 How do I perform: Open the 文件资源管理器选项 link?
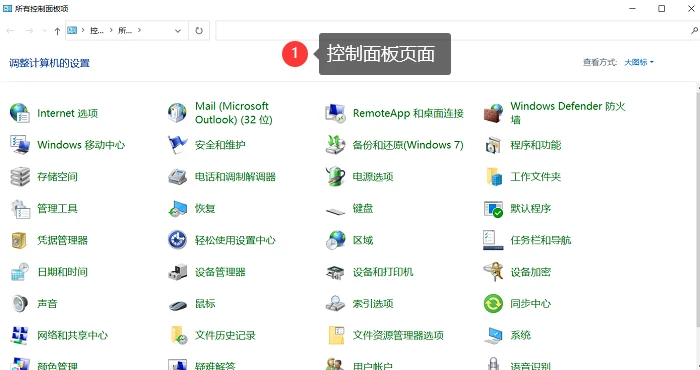[398, 335]
